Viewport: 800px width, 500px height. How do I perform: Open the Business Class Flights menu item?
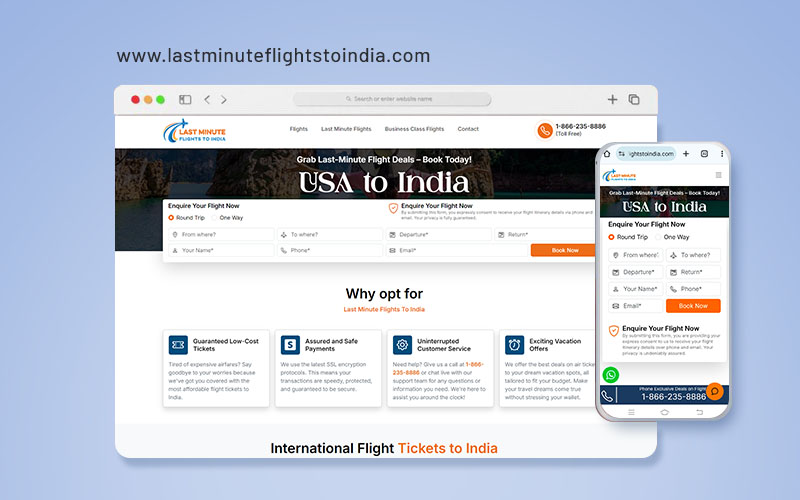point(414,129)
